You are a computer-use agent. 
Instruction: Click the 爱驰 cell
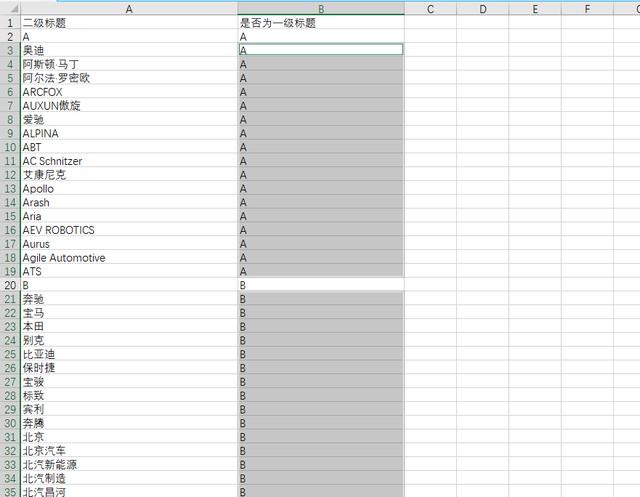tap(129, 119)
